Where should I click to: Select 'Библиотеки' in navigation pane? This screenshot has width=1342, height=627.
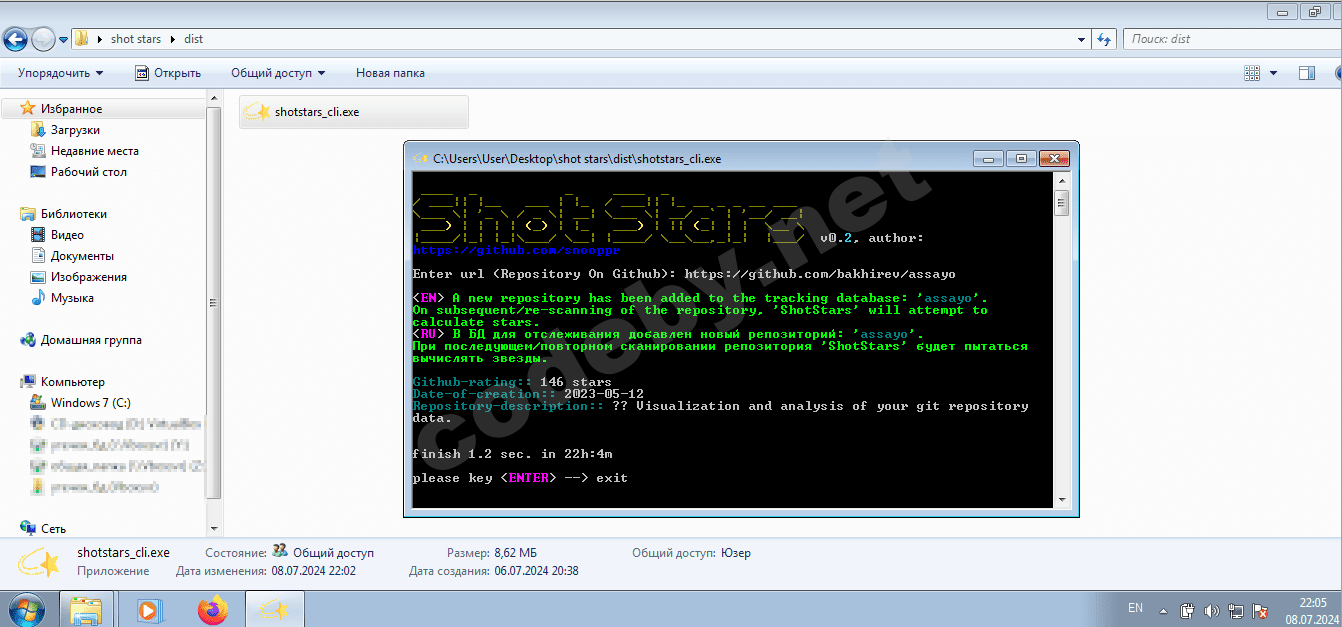click(x=73, y=214)
